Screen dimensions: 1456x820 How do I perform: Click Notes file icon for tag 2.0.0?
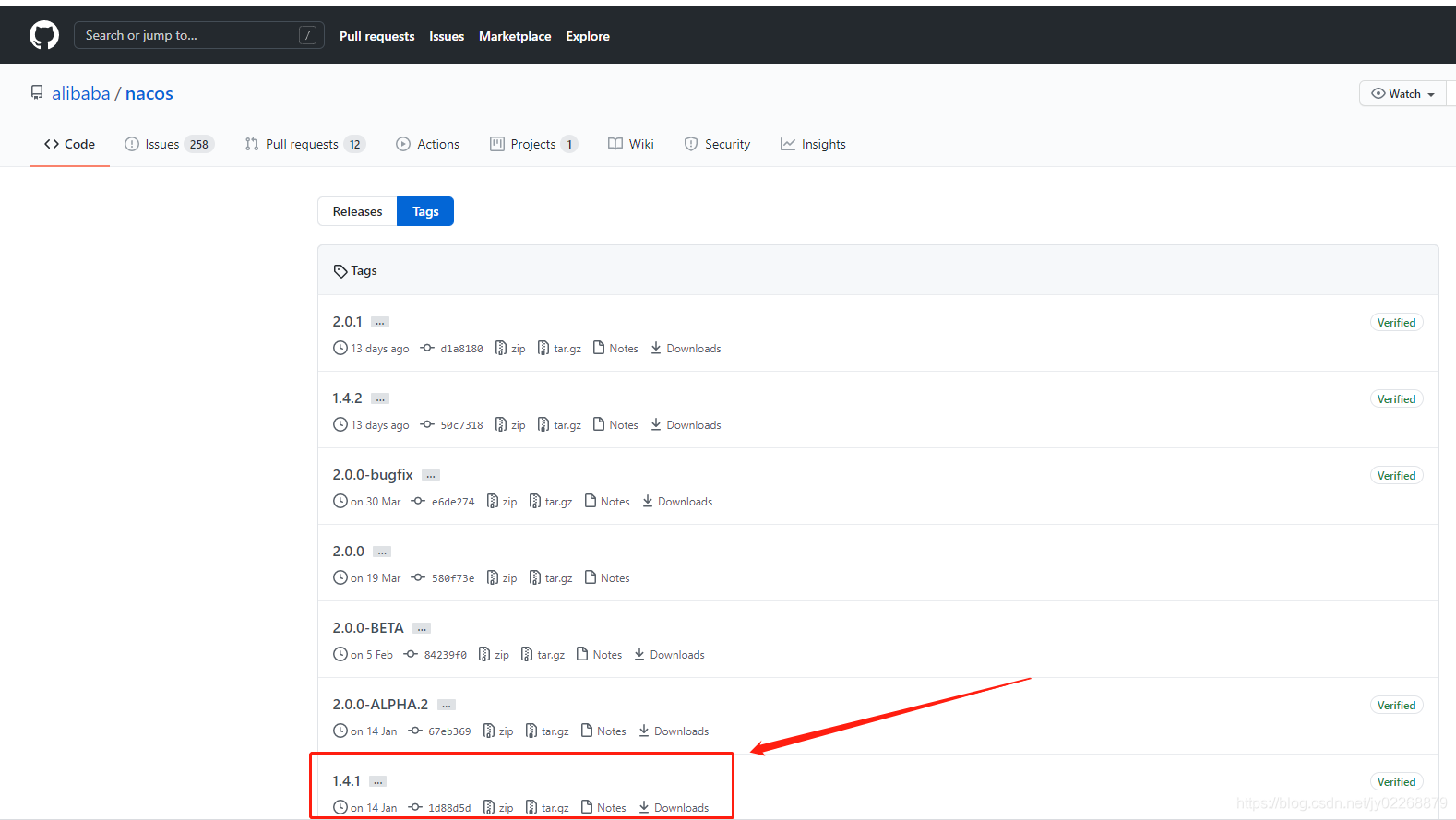pyautogui.click(x=591, y=577)
